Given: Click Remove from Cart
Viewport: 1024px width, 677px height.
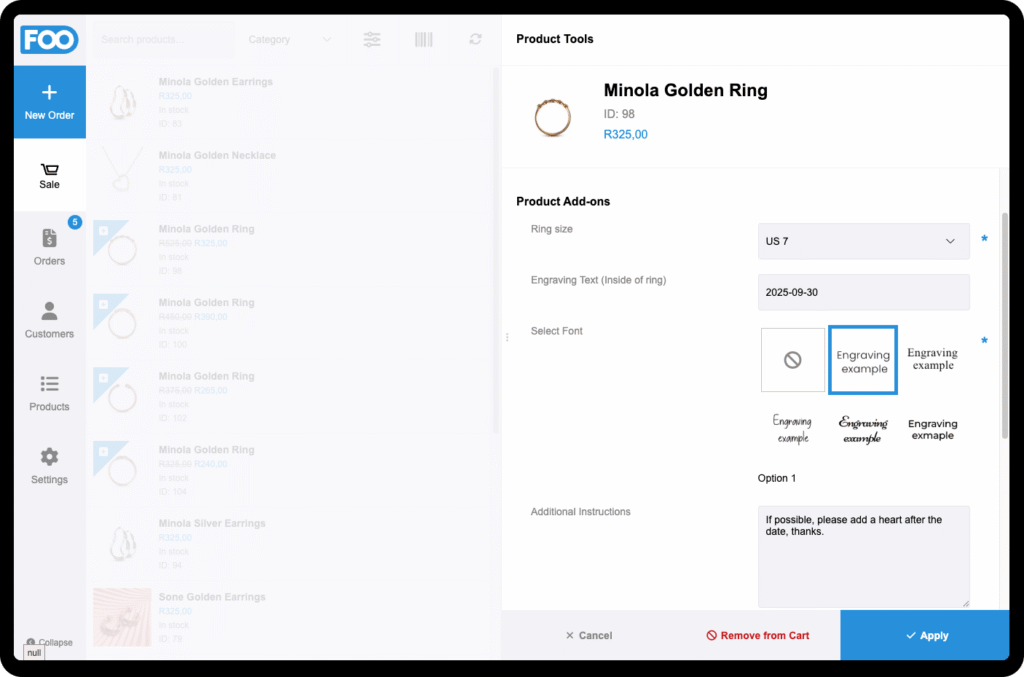Looking at the screenshot, I should pyautogui.click(x=757, y=635).
